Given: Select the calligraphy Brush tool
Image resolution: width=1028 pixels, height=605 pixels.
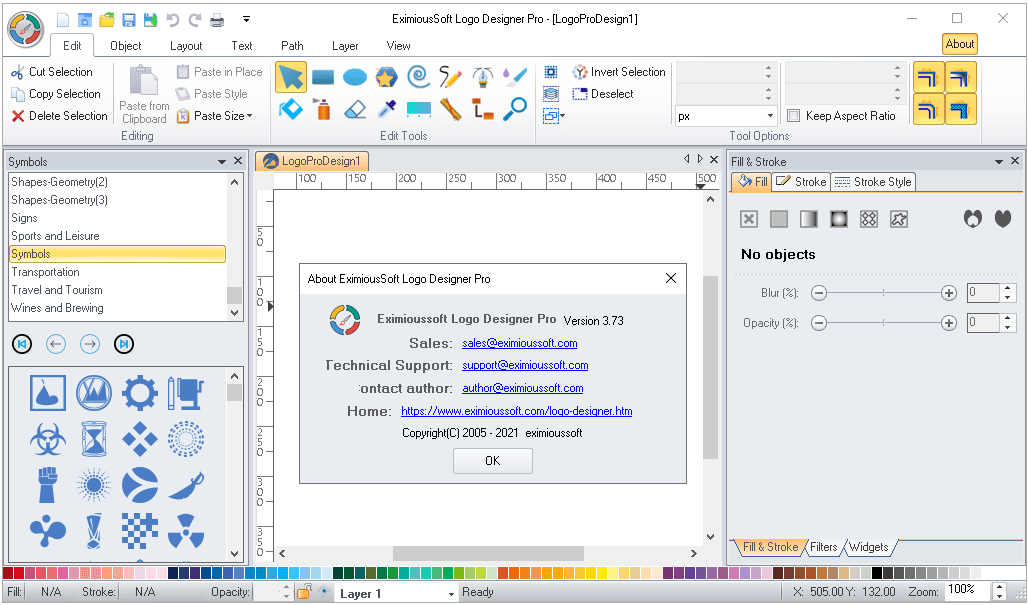Looking at the screenshot, I should click(515, 77).
